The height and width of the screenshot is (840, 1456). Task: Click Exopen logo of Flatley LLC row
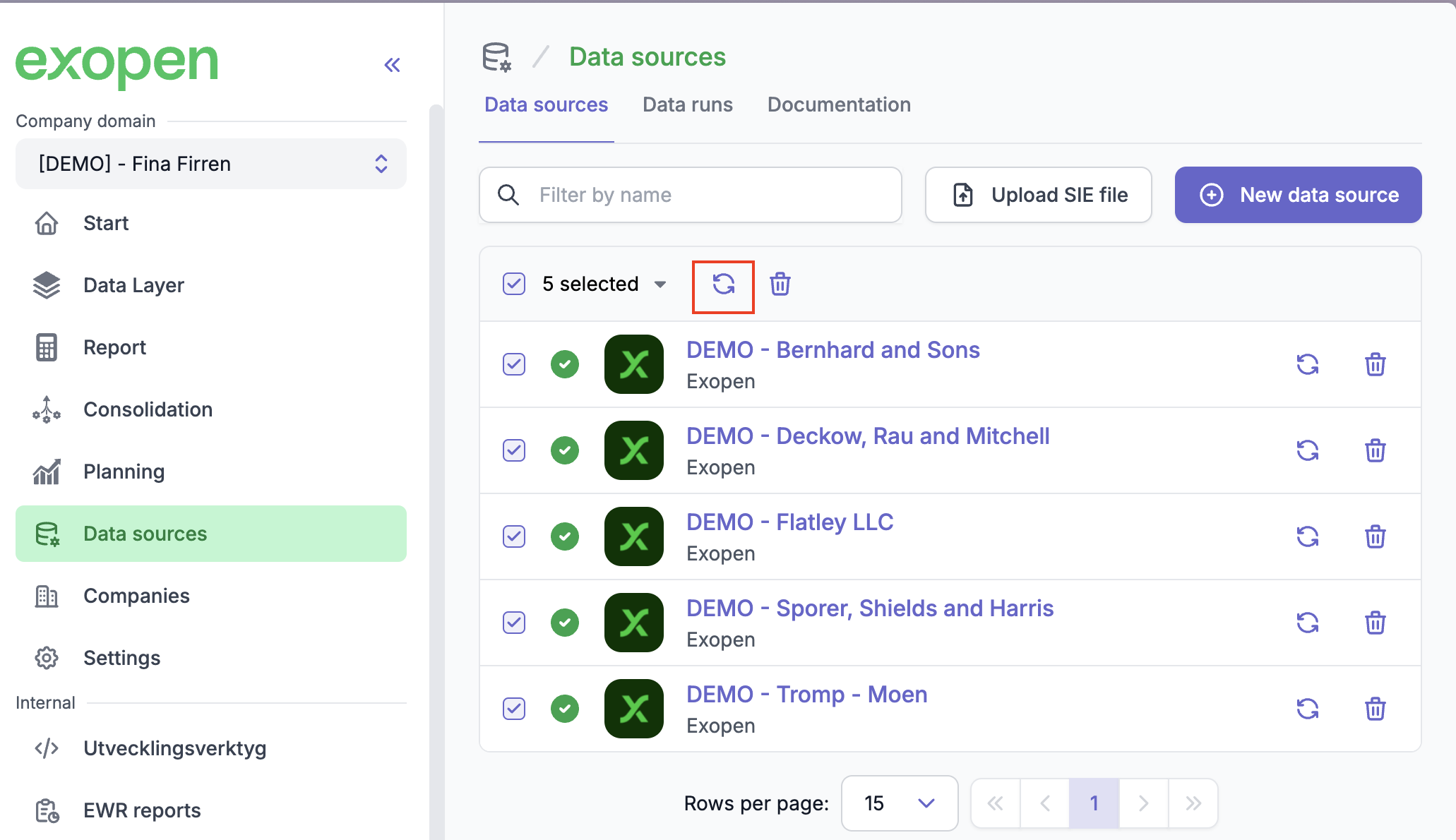coord(634,536)
